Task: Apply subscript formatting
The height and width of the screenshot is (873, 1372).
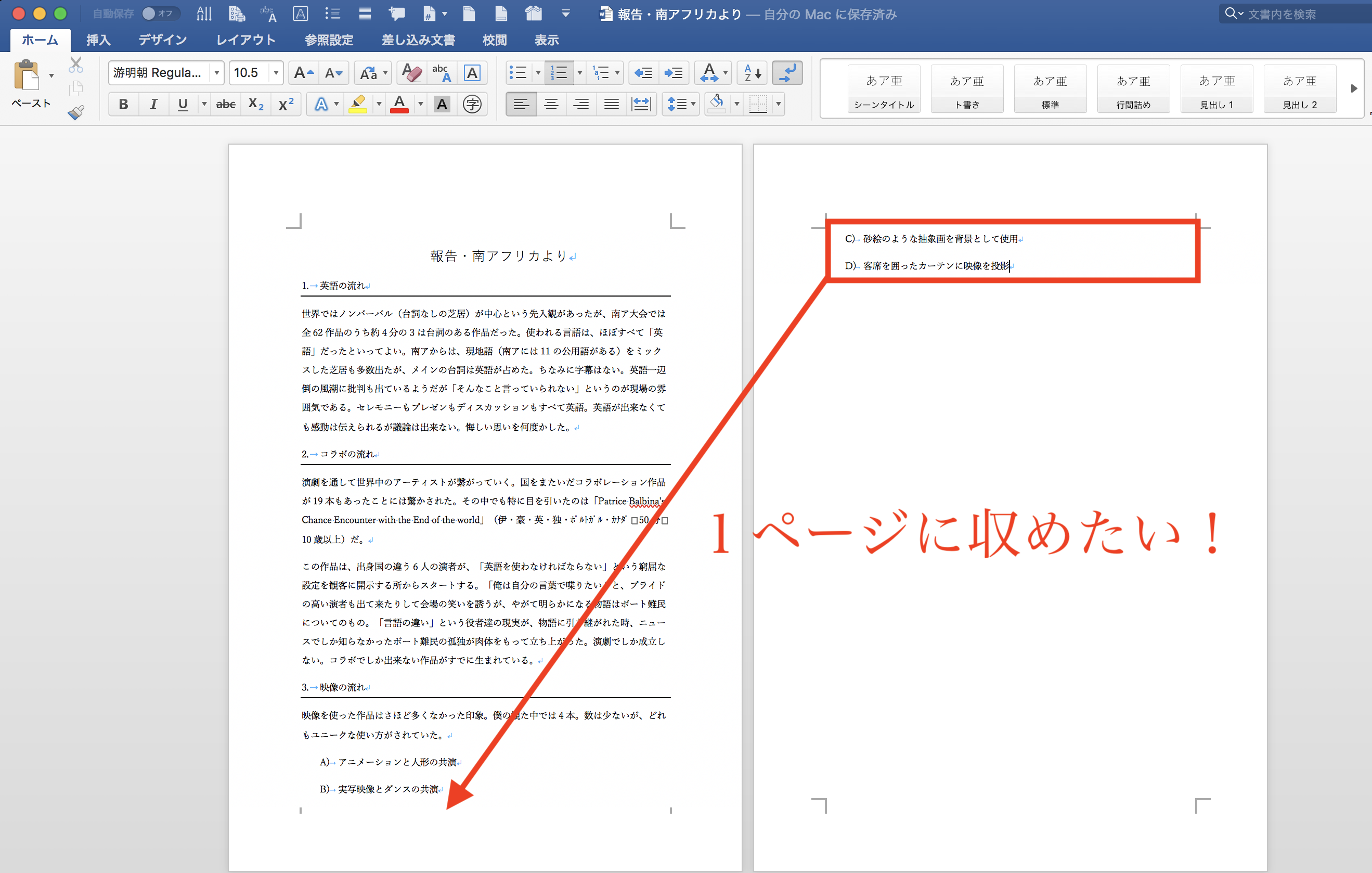Action: (x=256, y=104)
